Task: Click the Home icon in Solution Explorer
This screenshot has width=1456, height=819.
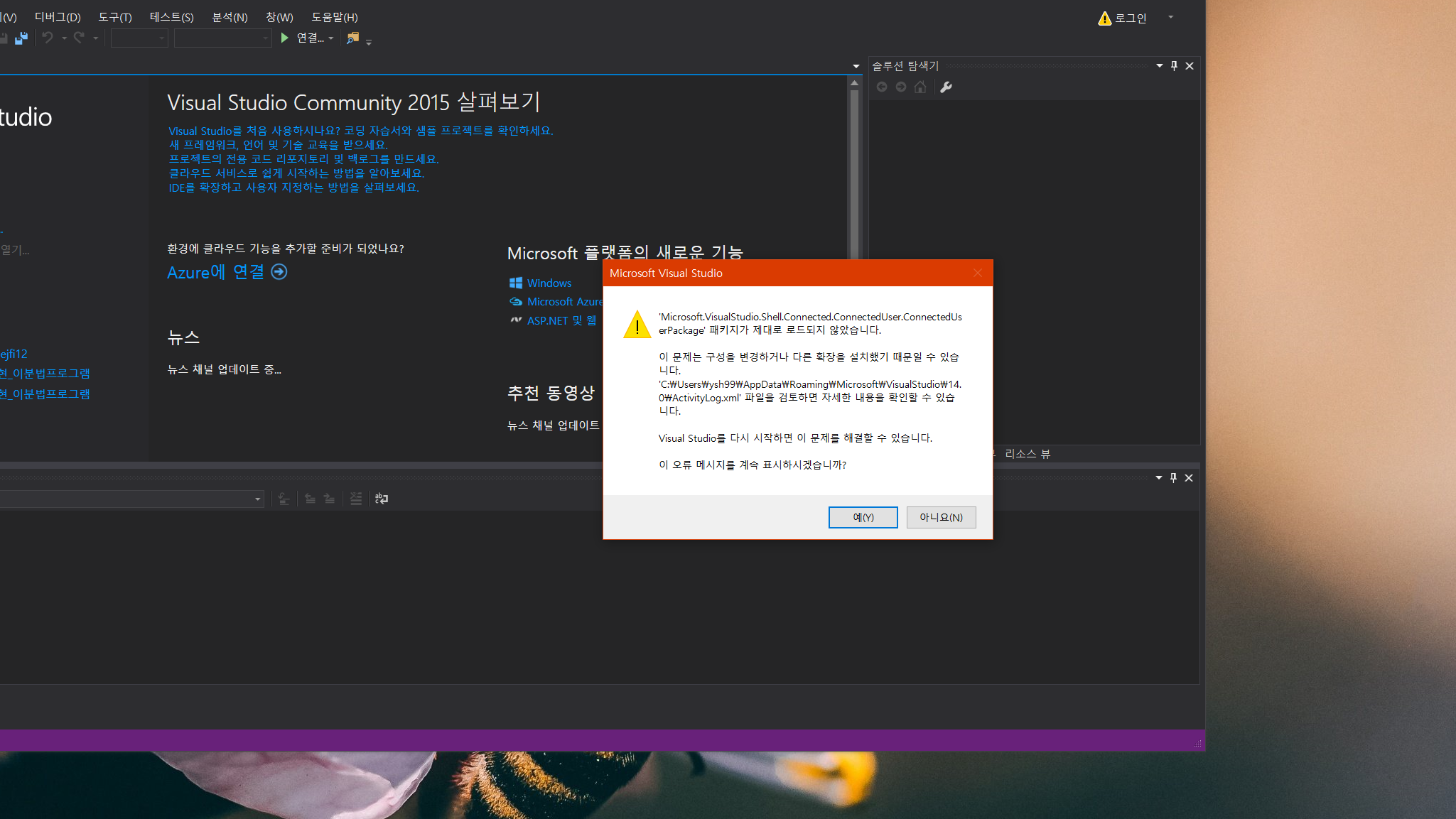Action: [x=920, y=87]
